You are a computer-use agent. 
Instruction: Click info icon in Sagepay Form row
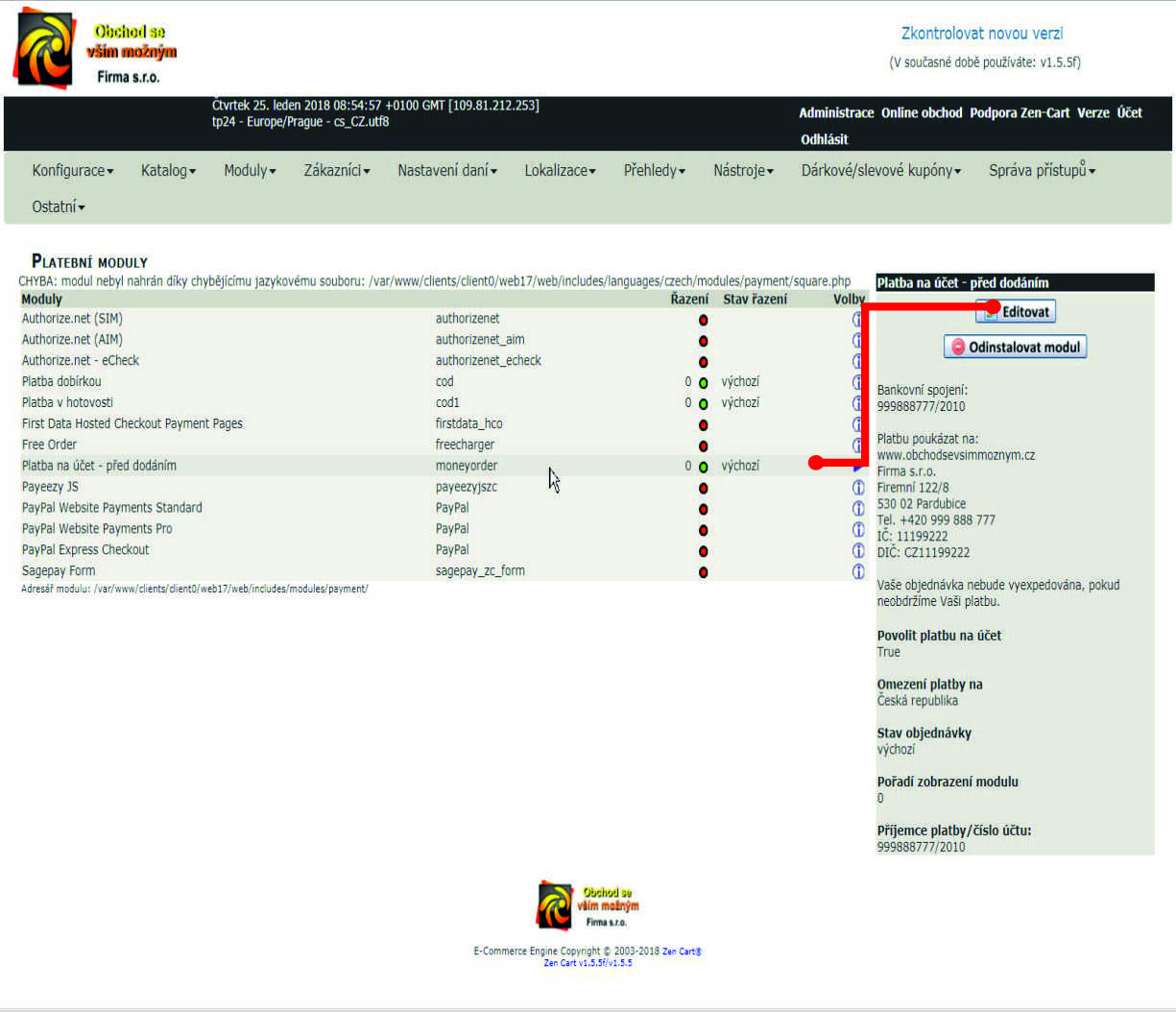[x=858, y=571]
